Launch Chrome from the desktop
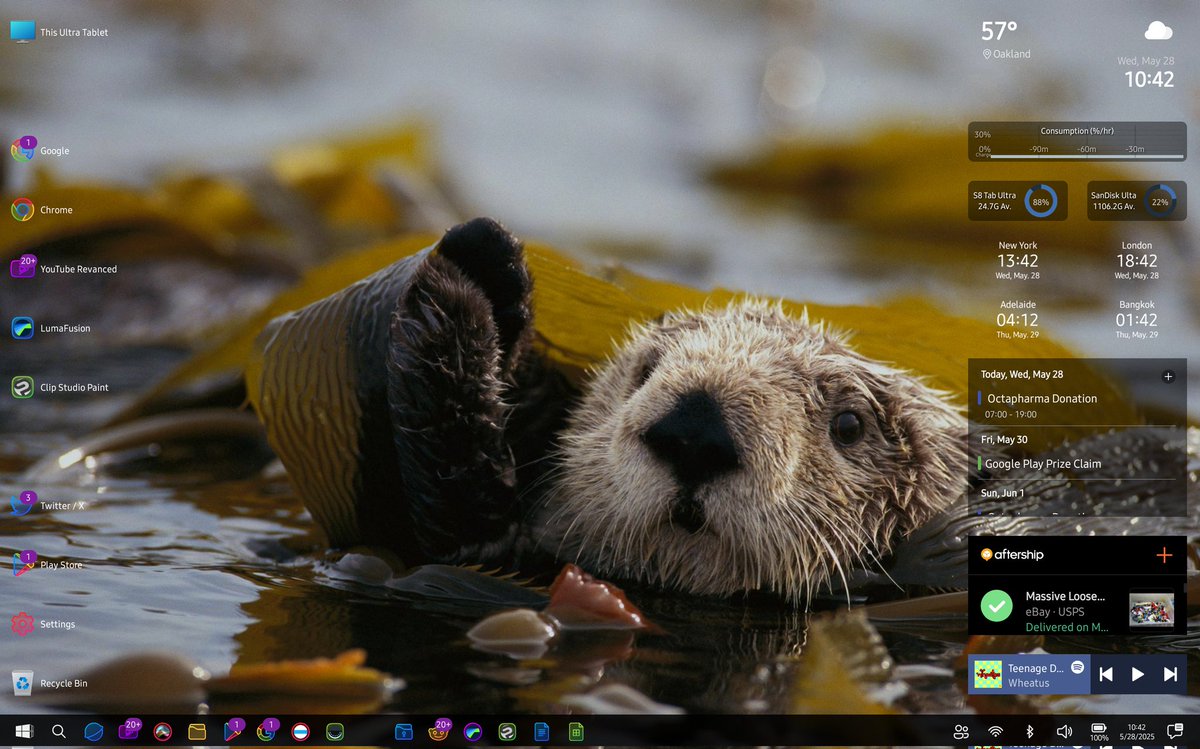 42,210
